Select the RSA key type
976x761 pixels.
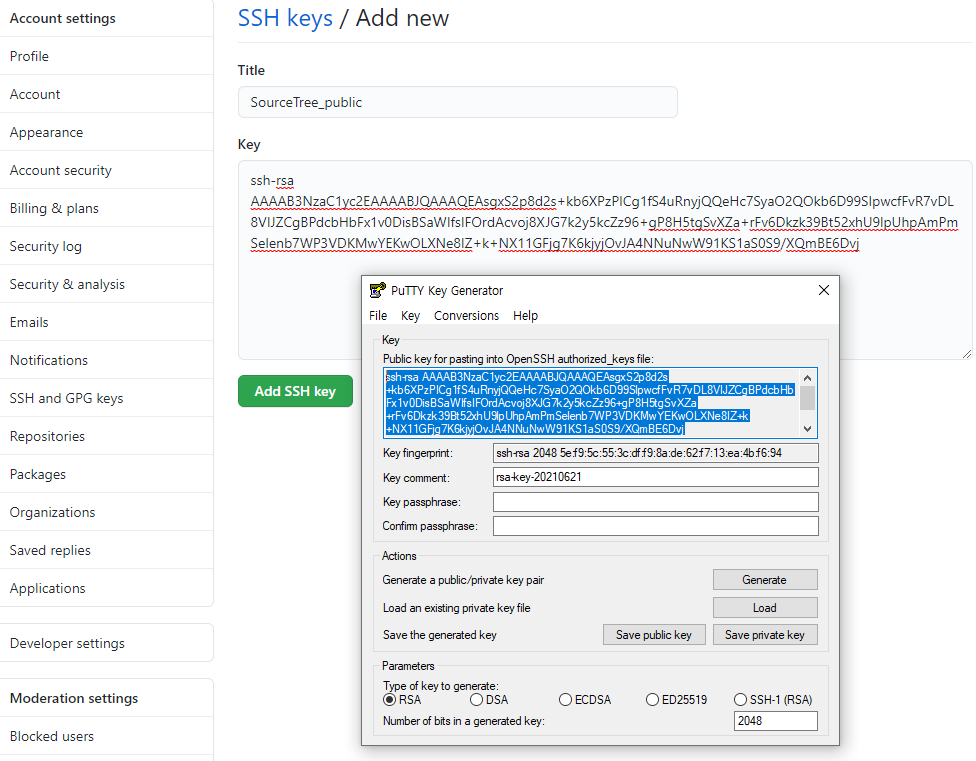(402, 700)
